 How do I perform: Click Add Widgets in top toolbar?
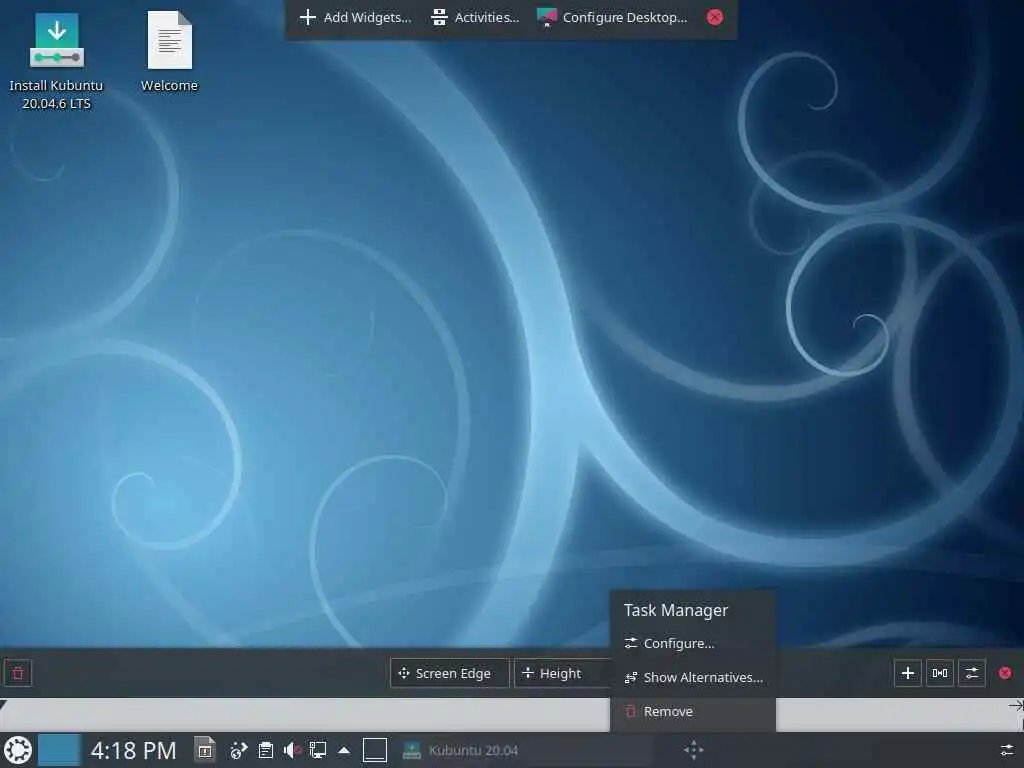click(355, 18)
